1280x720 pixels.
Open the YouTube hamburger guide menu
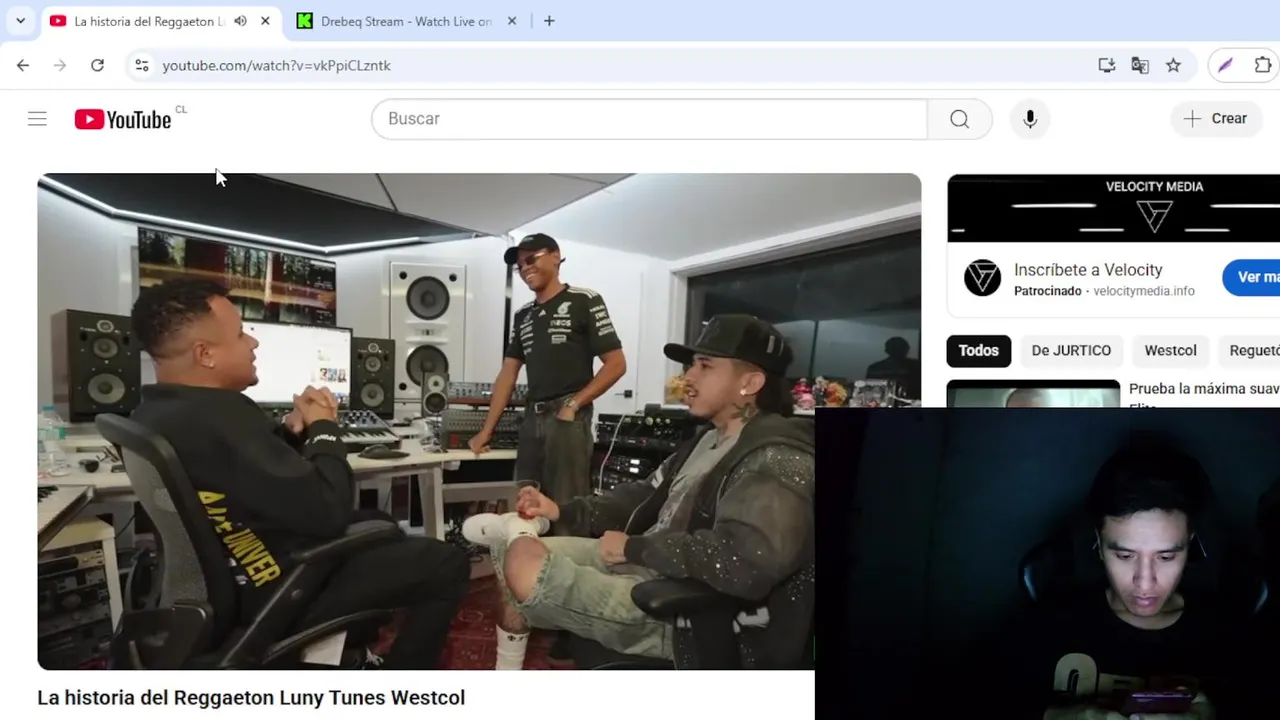[37, 119]
